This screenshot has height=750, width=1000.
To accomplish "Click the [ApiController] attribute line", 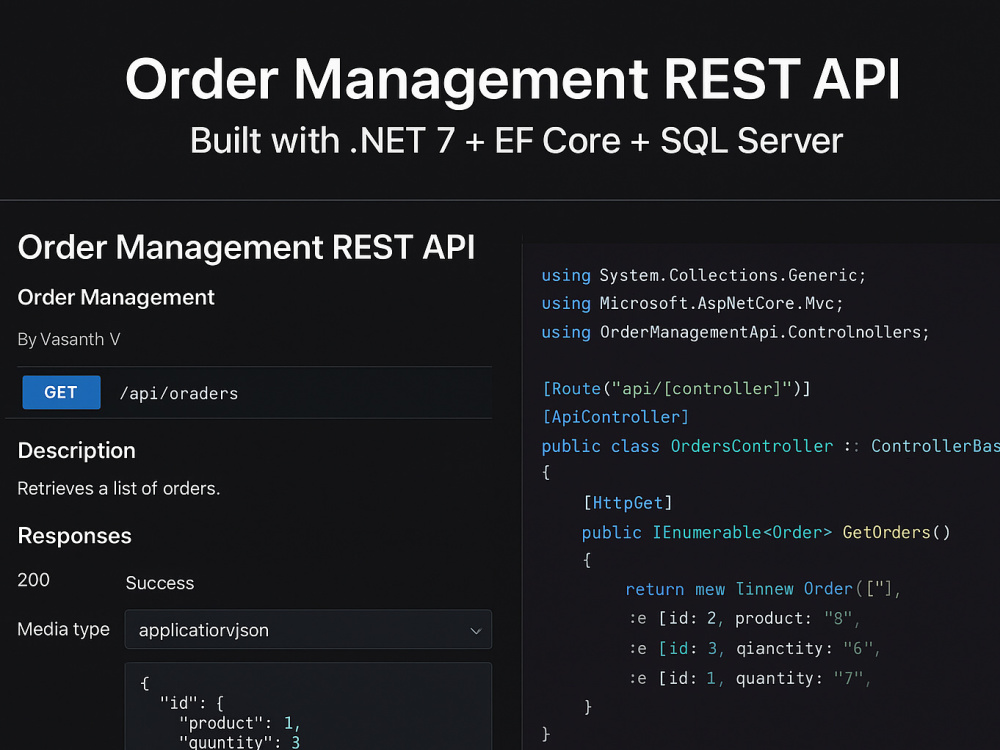I will pyautogui.click(x=615, y=417).
